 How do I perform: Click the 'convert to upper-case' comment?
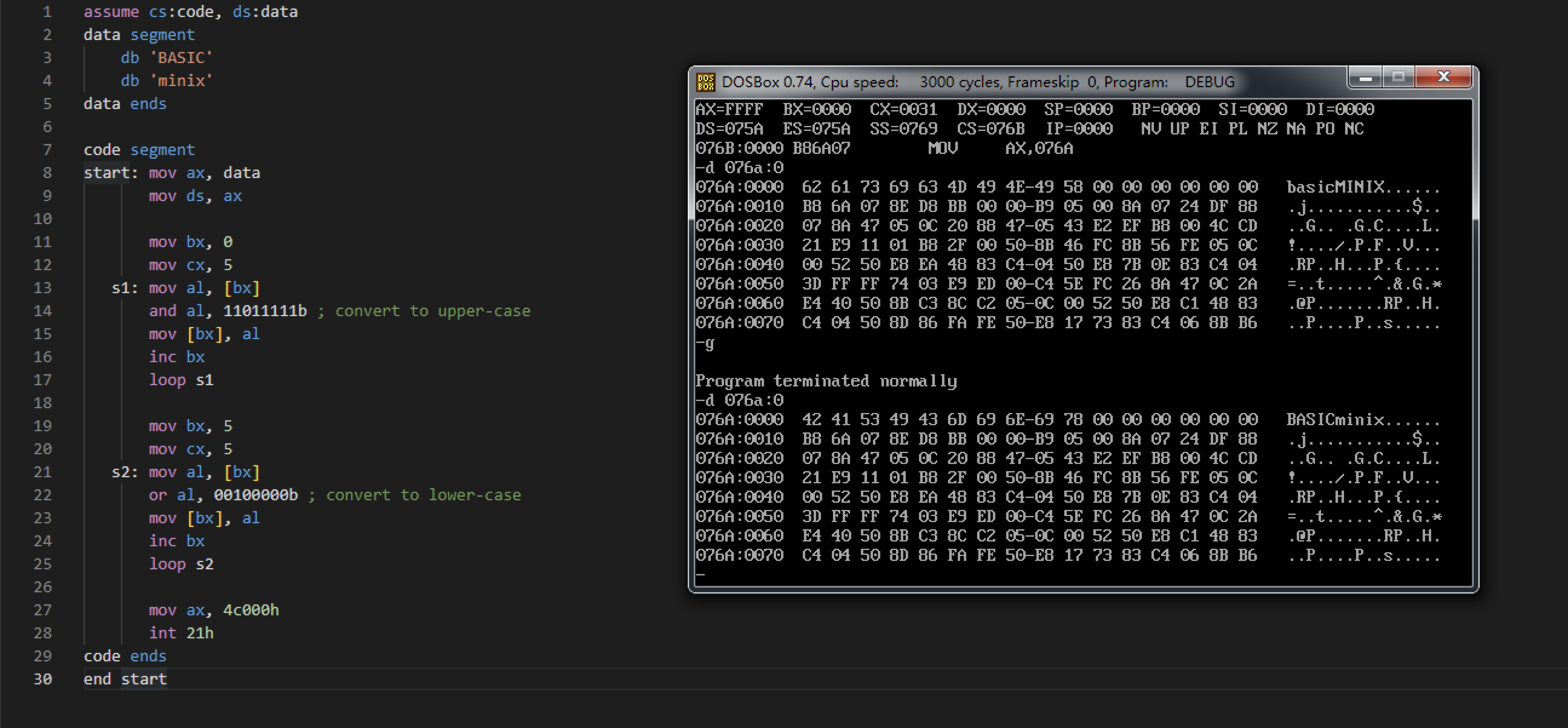(x=433, y=311)
